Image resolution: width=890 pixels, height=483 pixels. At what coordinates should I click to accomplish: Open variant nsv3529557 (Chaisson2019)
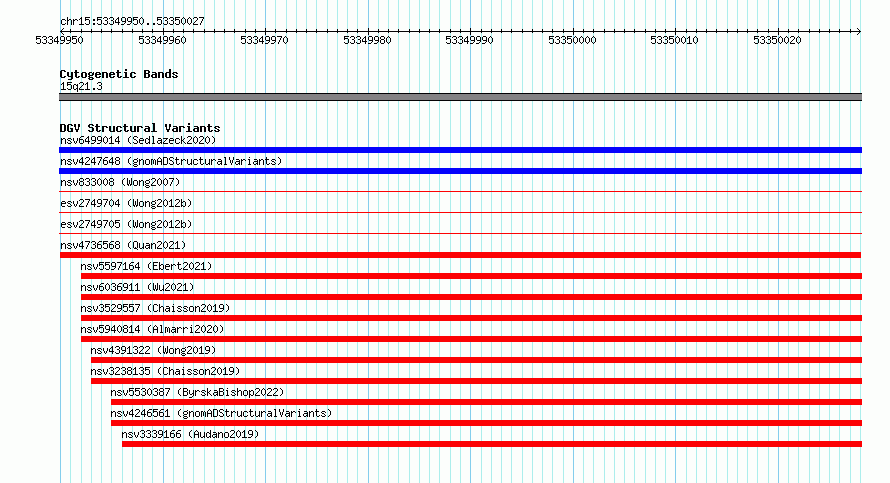coord(156,308)
